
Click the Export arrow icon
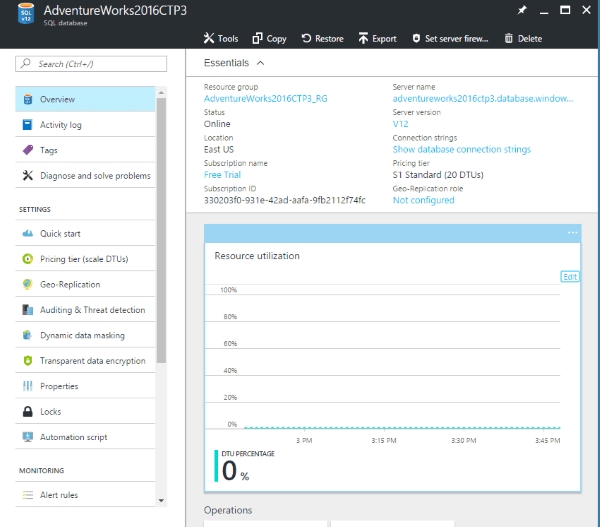363,39
